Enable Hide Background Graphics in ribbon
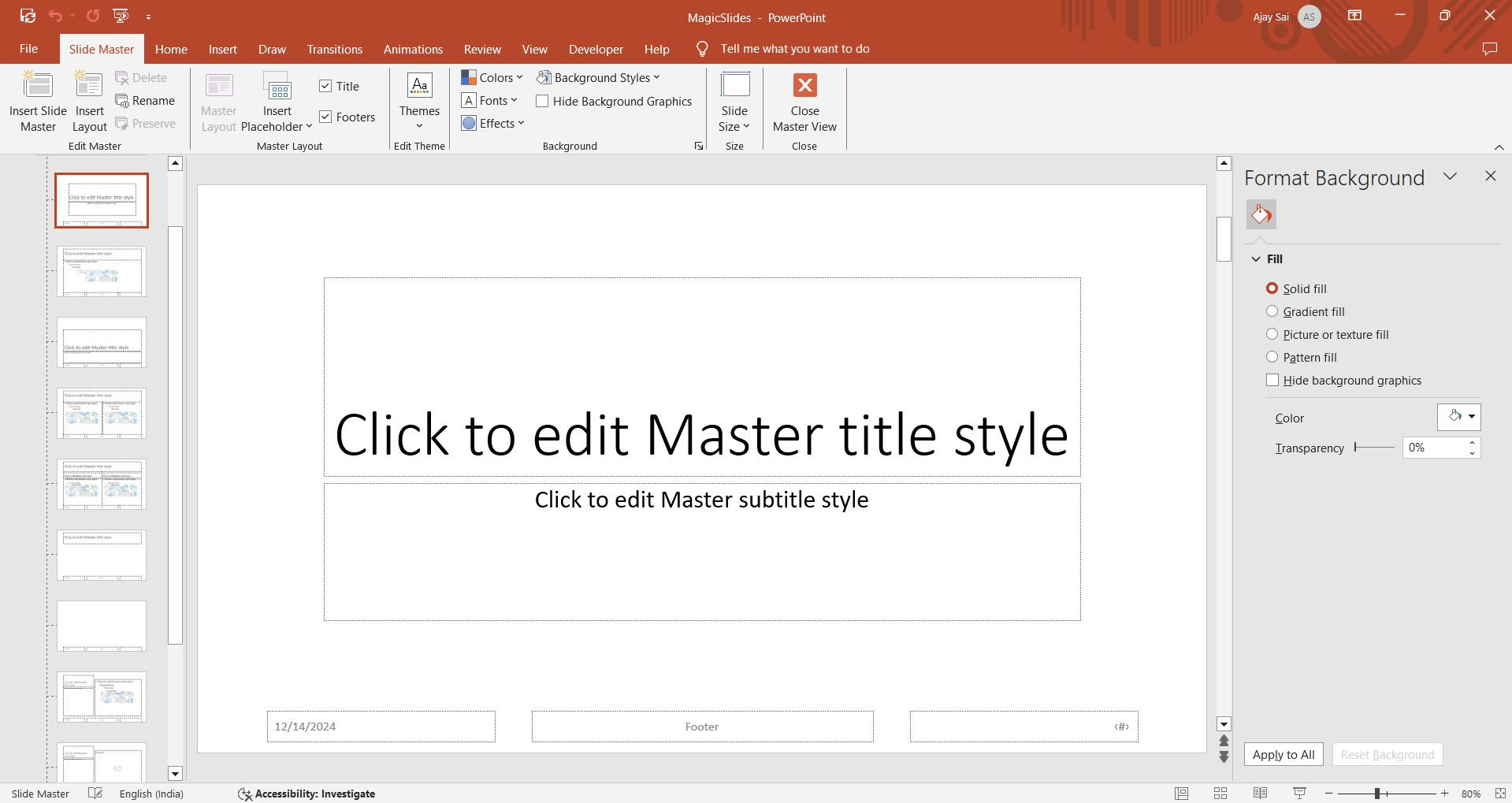The width and height of the screenshot is (1512, 803). tap(542, 102)
